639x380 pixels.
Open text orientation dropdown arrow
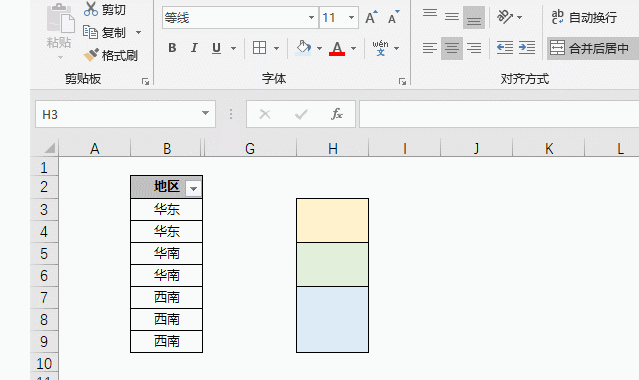click(x=519, y=18)
